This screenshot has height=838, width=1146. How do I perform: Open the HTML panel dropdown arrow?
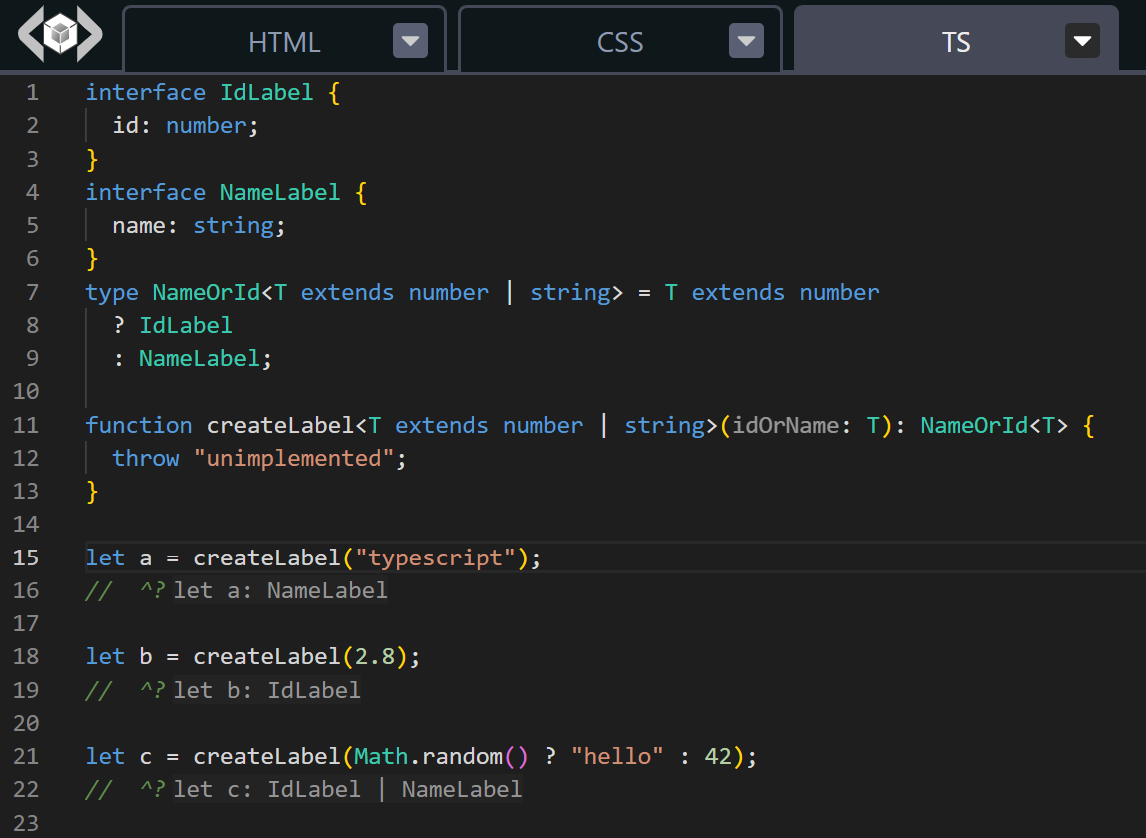coord(410,41)
